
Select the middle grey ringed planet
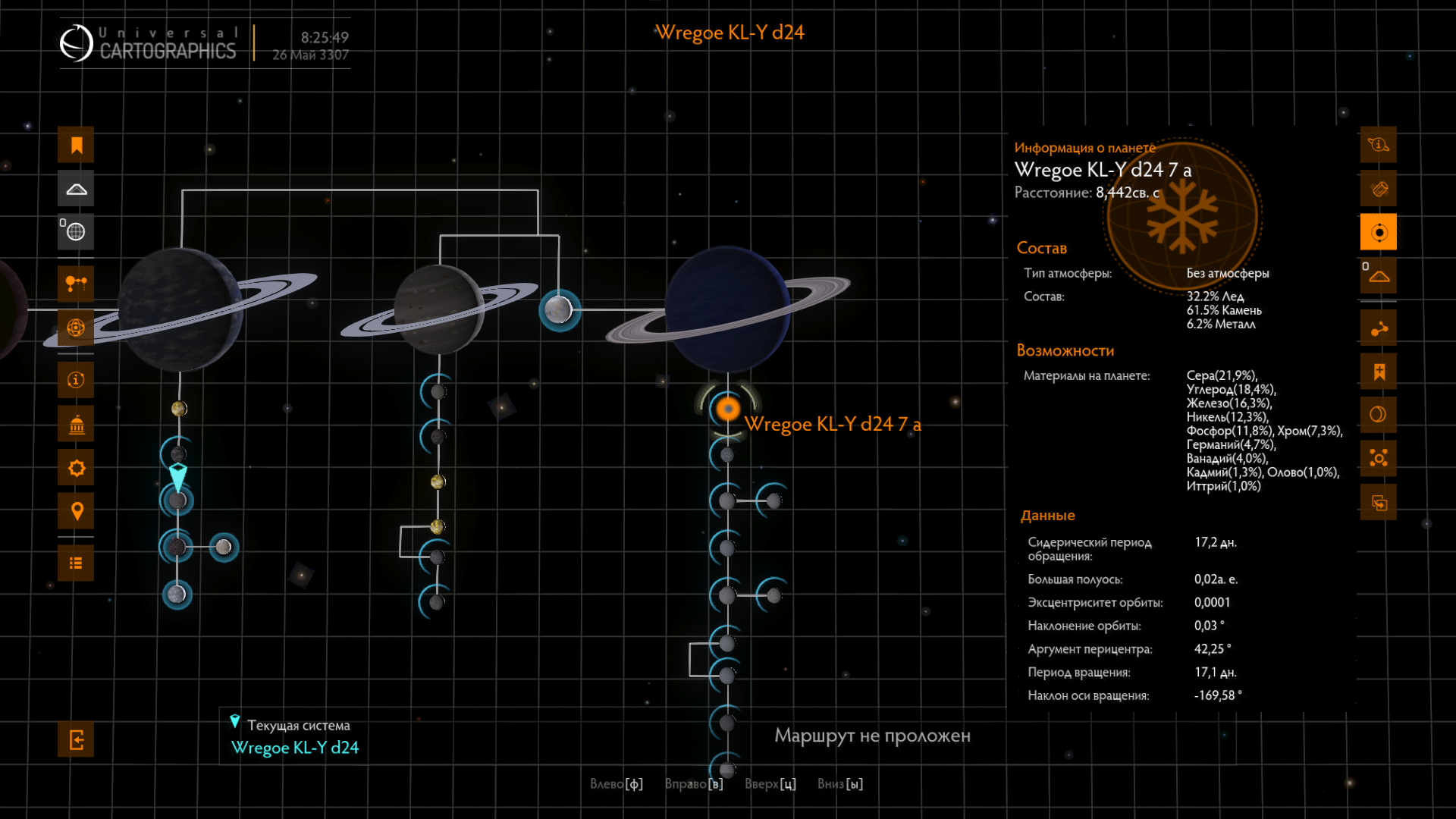438,309
